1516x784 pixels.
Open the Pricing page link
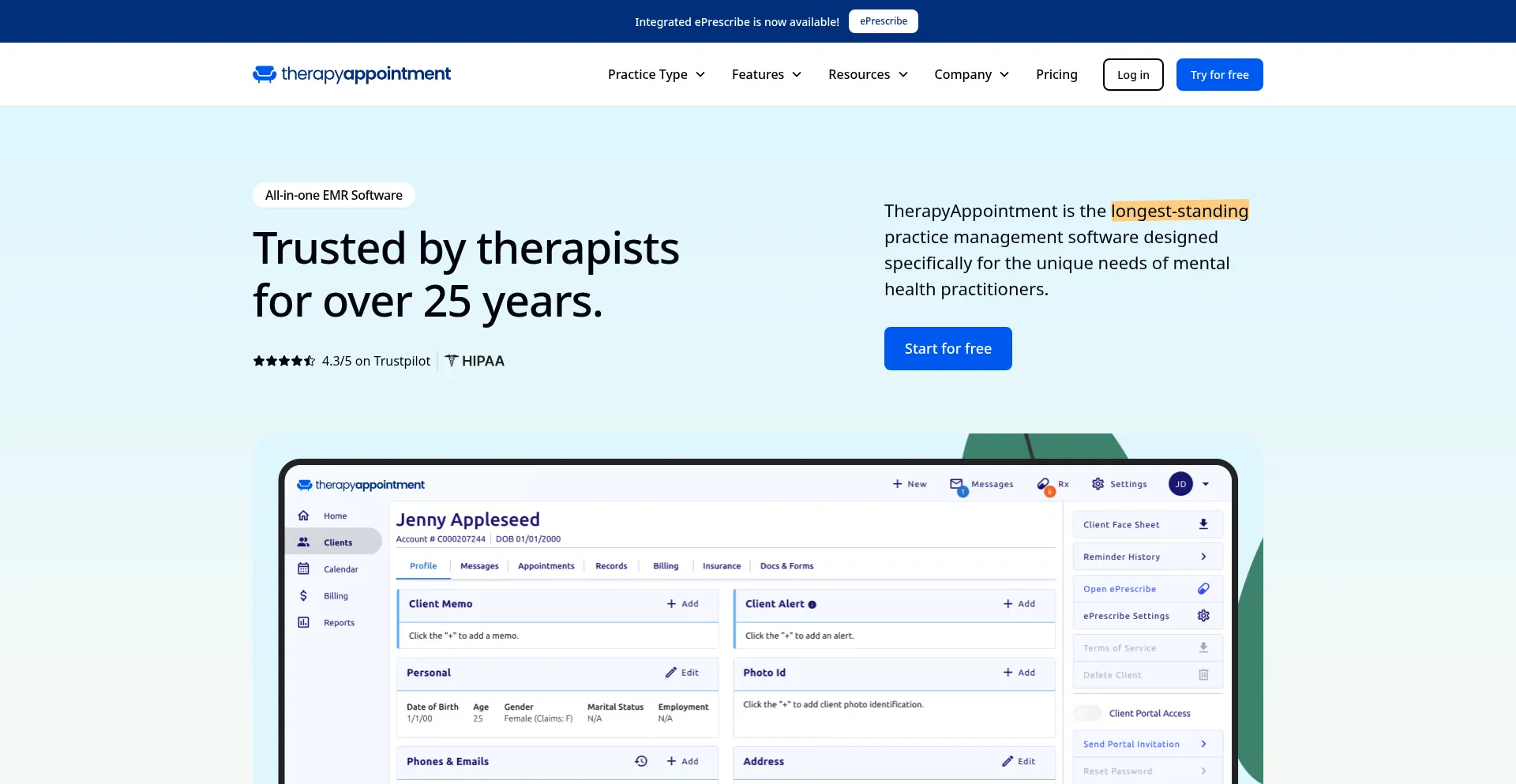tap(1056, 74)
